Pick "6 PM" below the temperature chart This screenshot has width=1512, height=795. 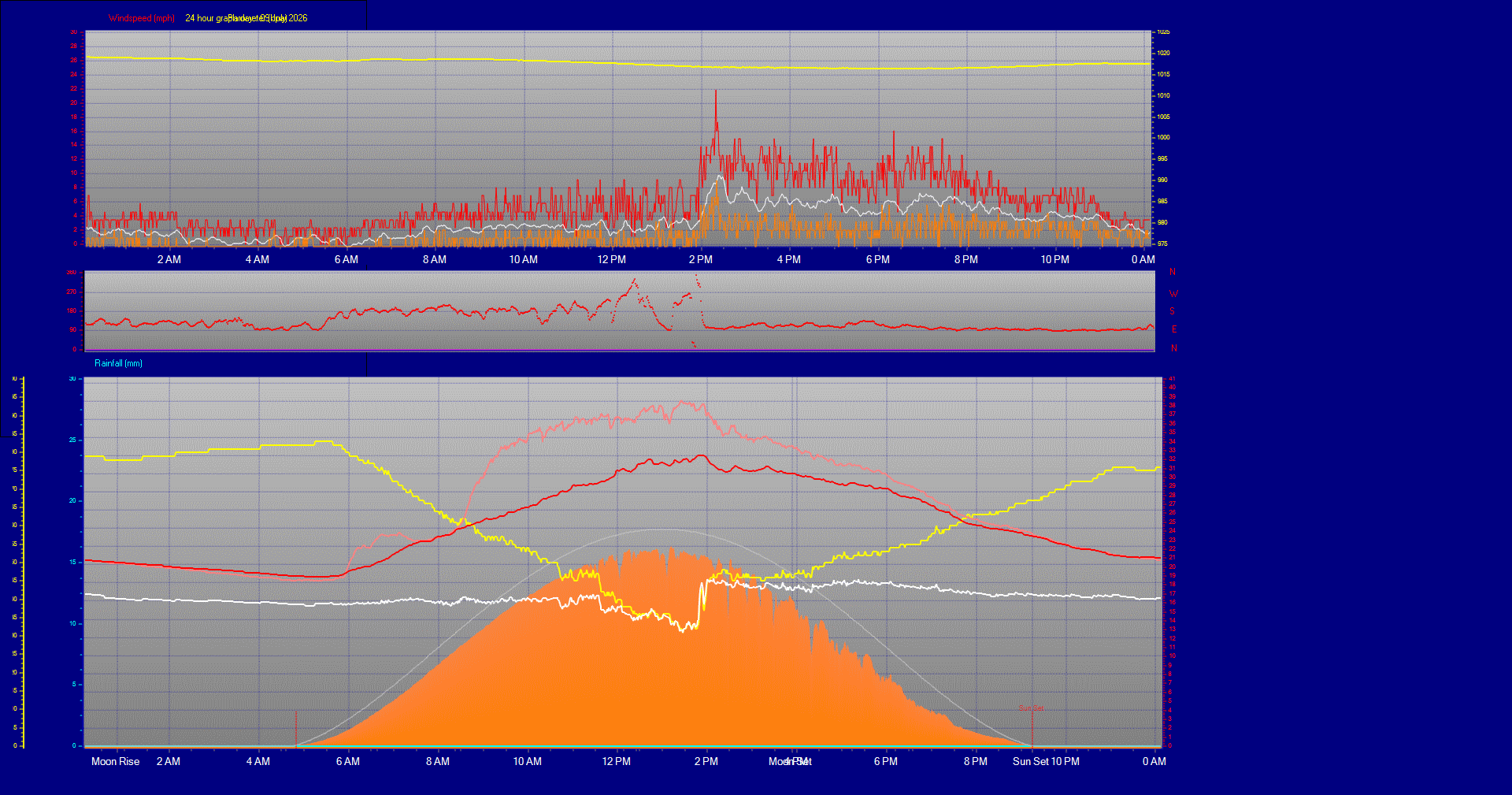(x=885, y=761)
